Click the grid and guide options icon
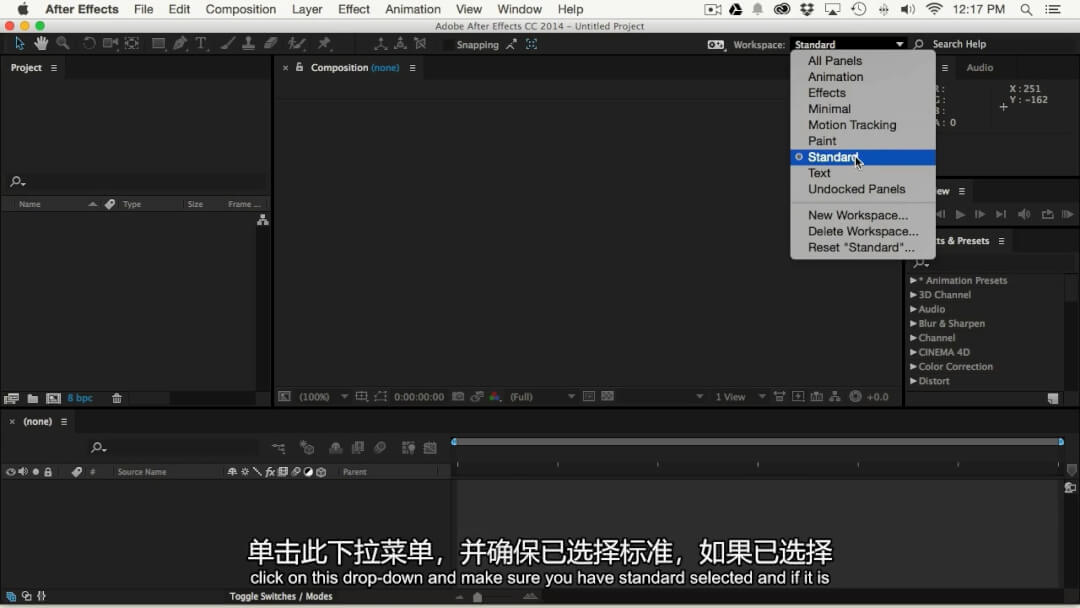This screenshot has height=608, width=1080. [362, 397]
